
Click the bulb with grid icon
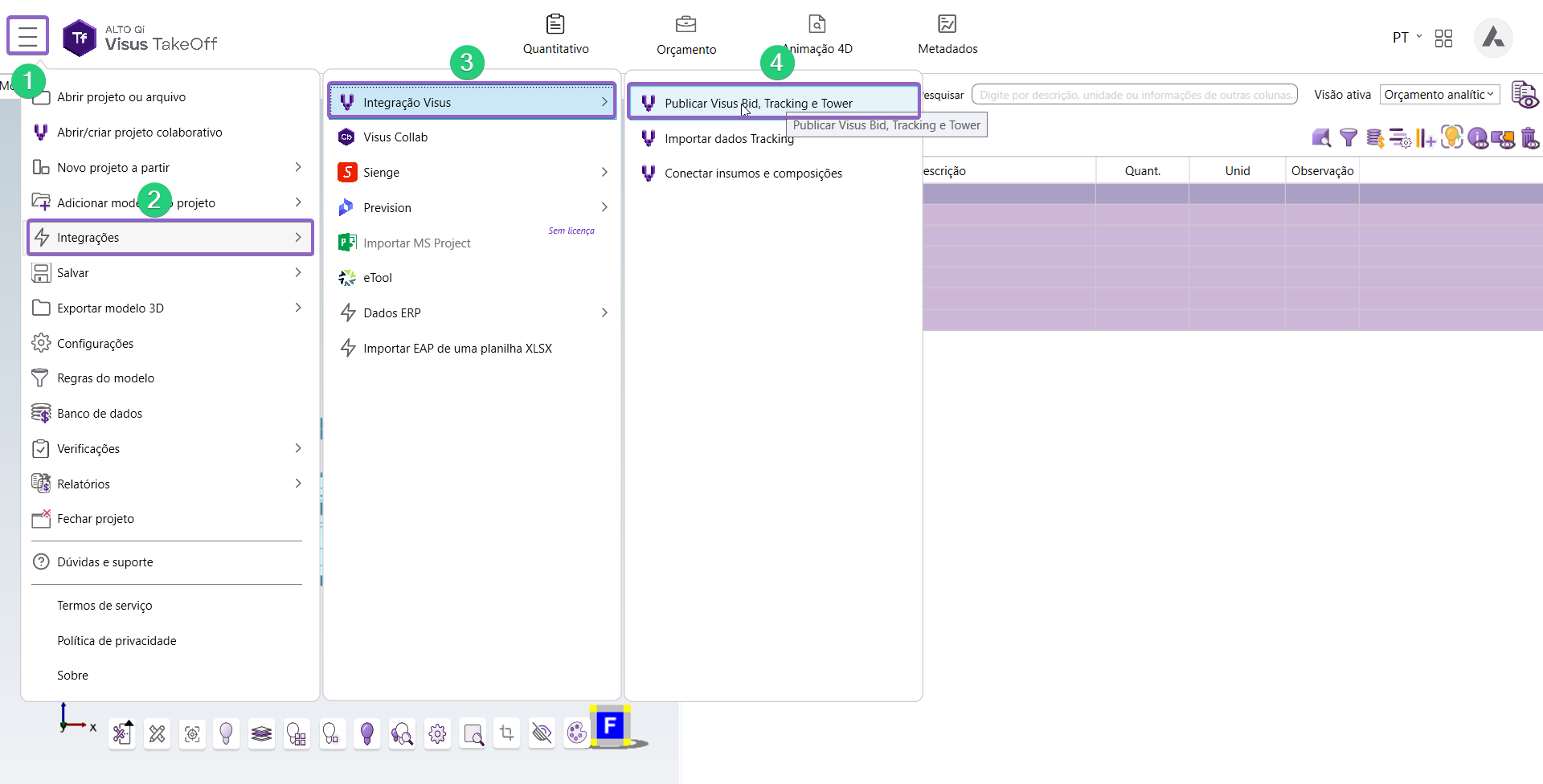click(x=297, y=733)
